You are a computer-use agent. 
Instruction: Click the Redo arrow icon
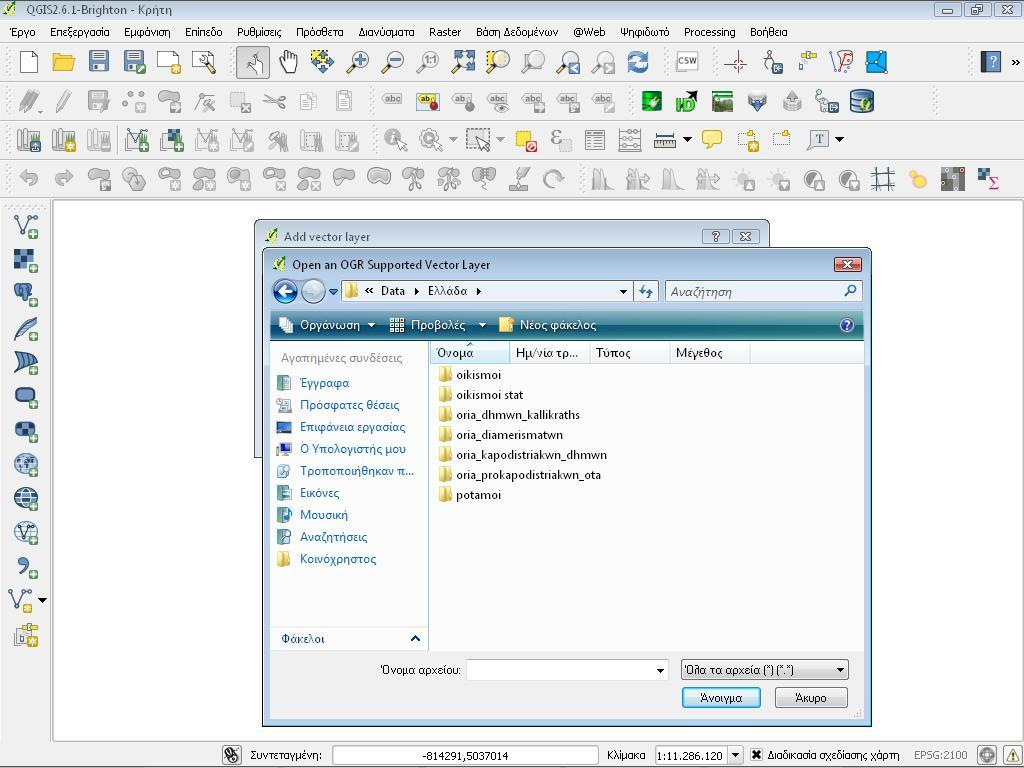click(63, 178)
